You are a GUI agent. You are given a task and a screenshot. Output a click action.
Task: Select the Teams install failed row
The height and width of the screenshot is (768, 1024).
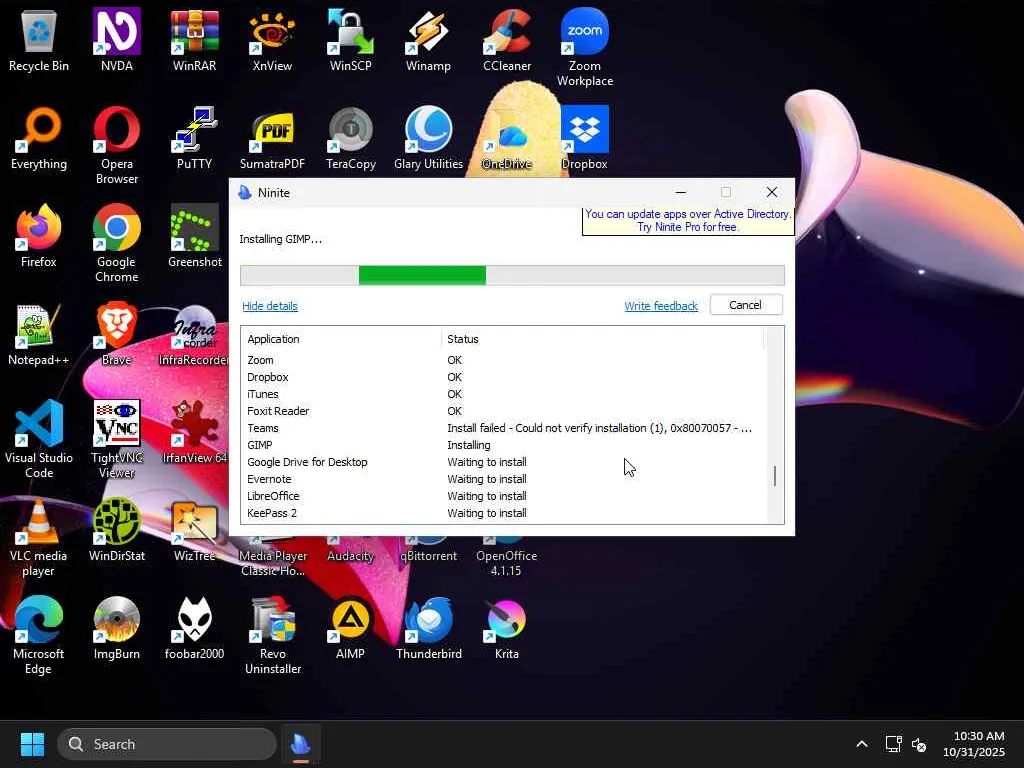point(503,428)
